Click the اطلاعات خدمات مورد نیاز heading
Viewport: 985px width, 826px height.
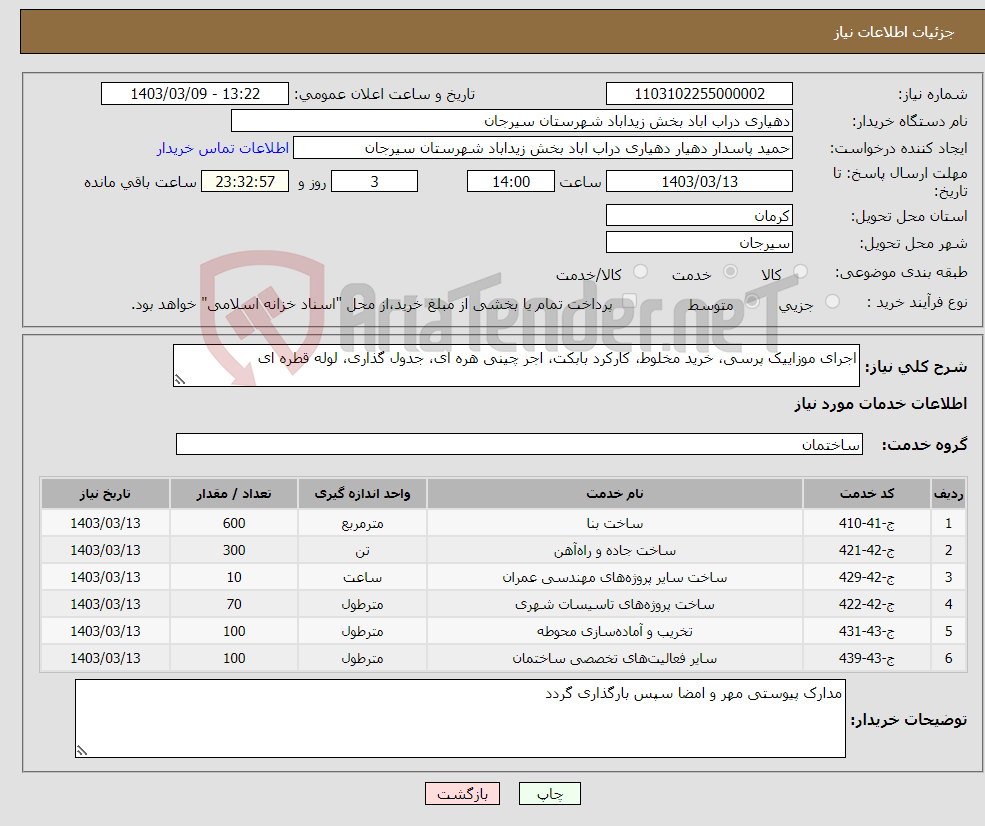click(x=881, y=404)
